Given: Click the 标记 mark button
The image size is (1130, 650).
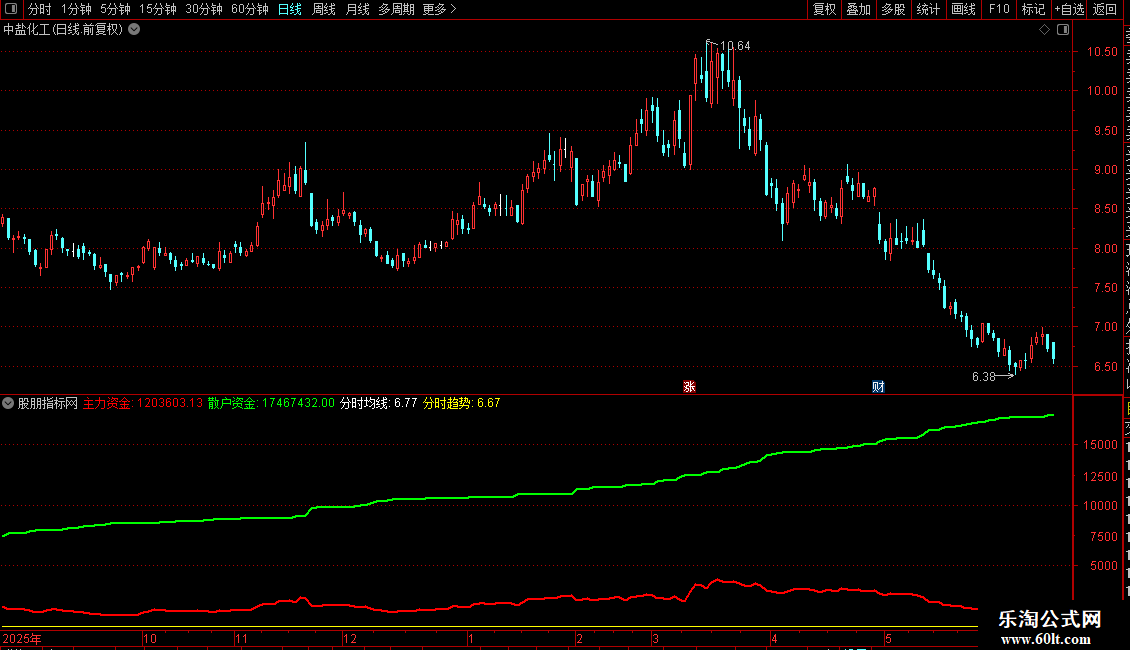Looking at the screenshot, I should coord(1033,9).
